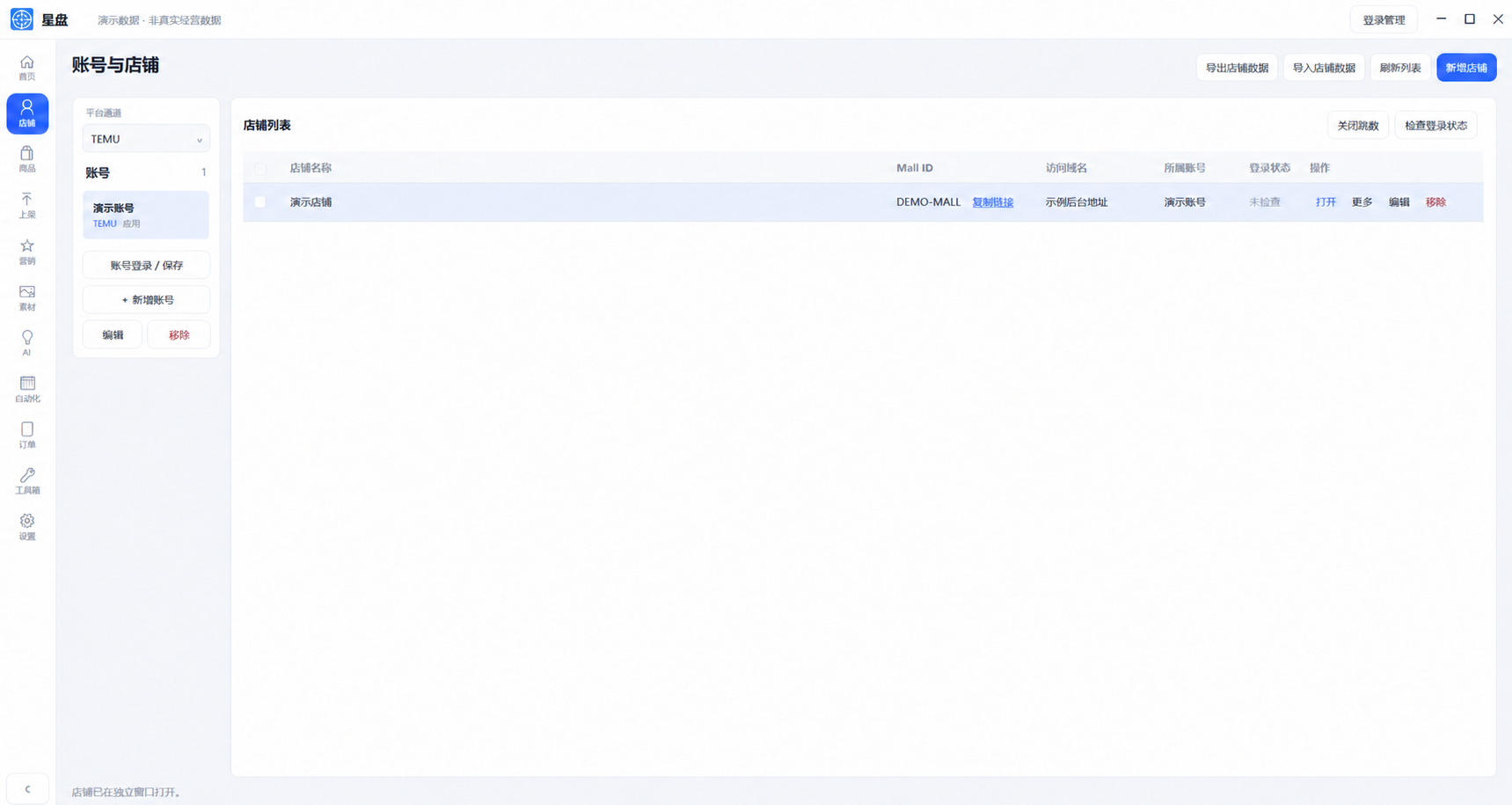Open the 订单 orders icon
1512x805 pixels.
click(27, 435)
